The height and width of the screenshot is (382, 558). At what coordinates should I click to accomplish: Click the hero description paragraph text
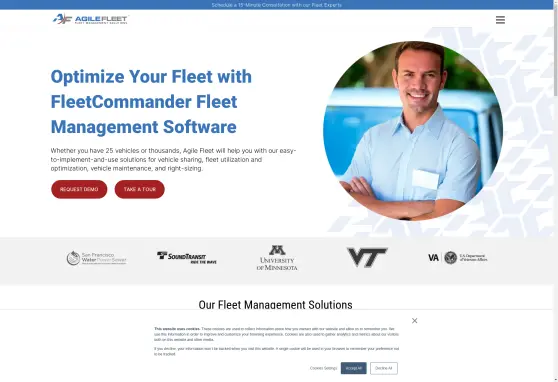(173, 159)
